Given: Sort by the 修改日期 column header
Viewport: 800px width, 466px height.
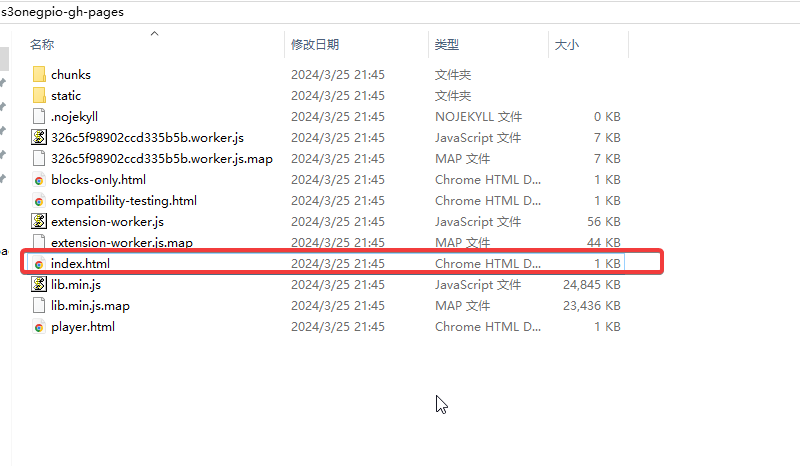Looking at the screenshot, I should coord(315,44).
